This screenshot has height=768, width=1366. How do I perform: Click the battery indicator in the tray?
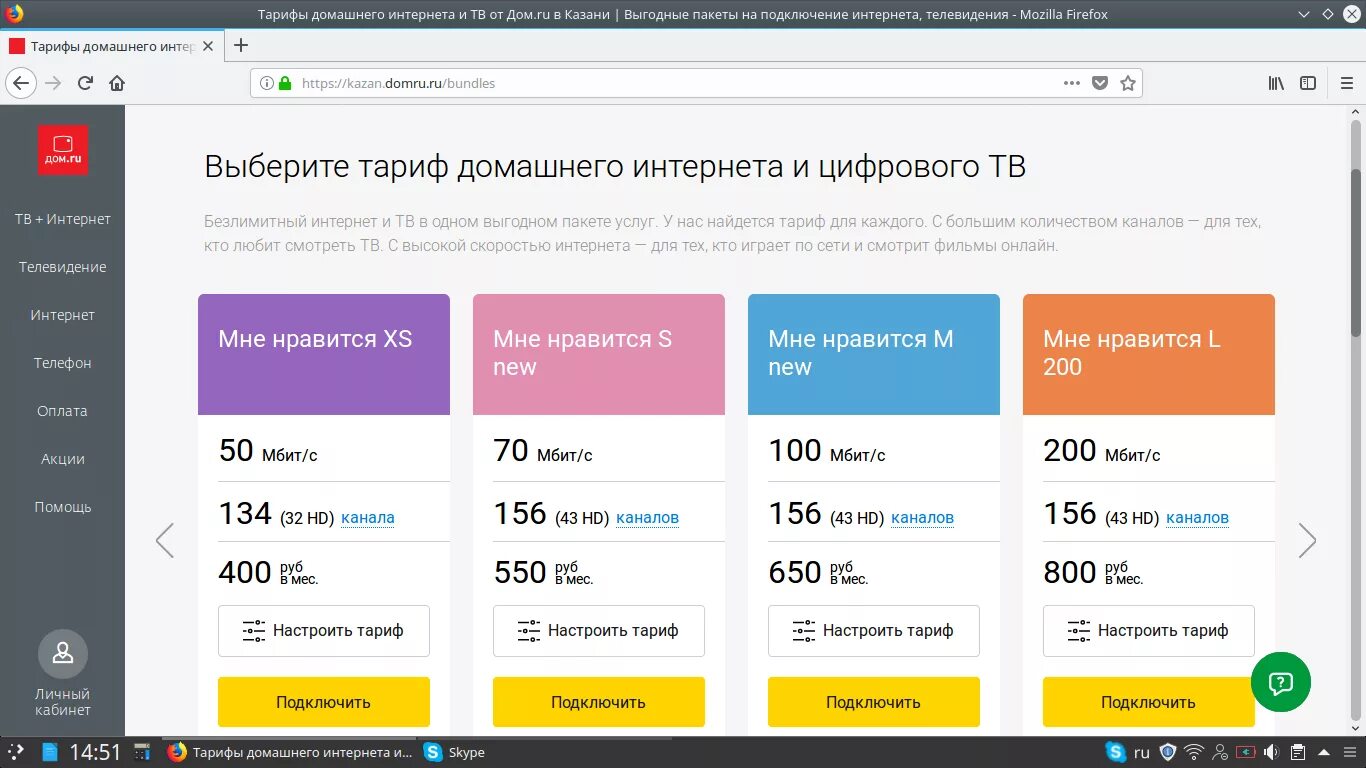click(x=1245, y=752)
